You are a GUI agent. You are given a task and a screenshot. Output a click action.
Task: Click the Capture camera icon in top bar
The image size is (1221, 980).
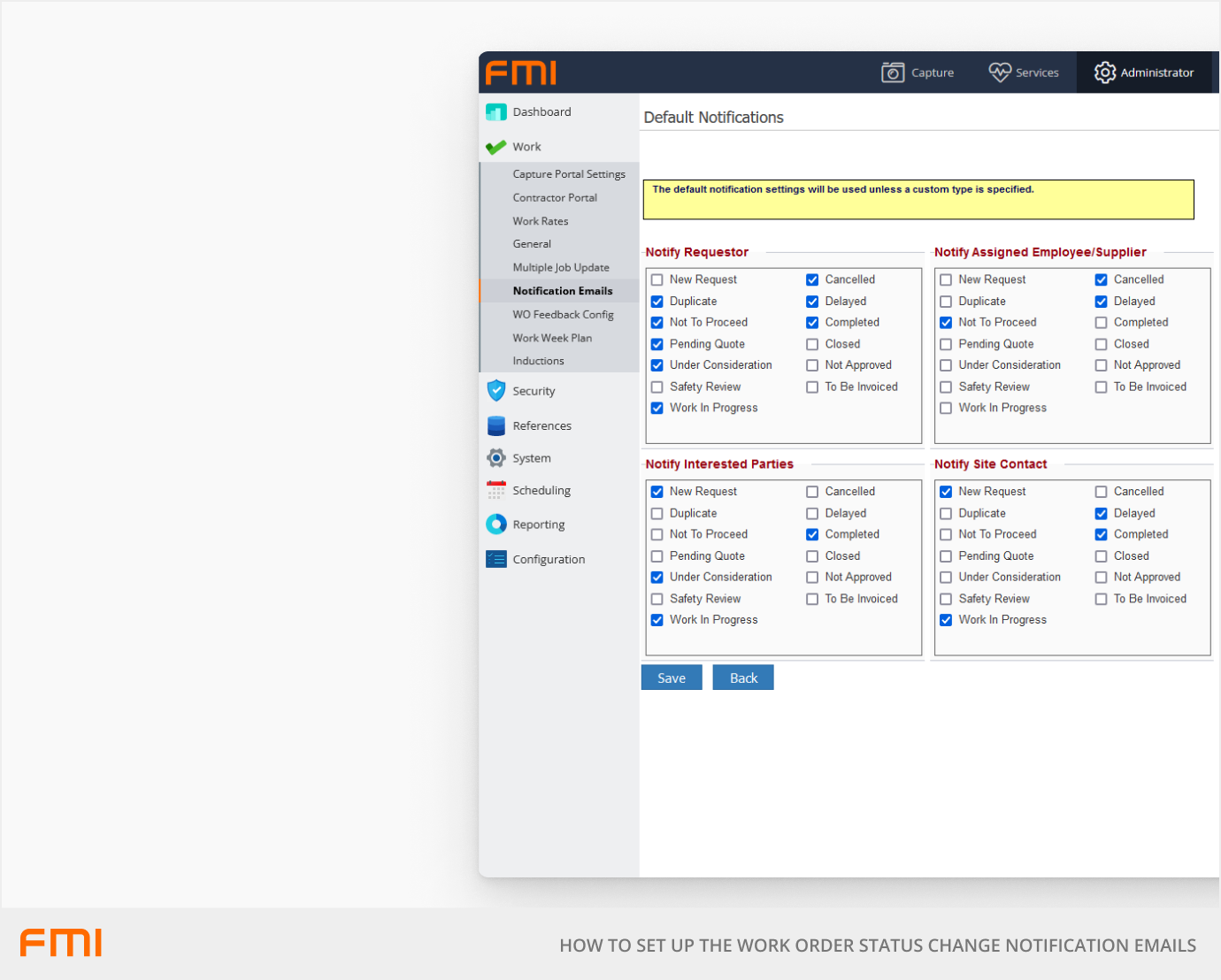coord(894,72)
